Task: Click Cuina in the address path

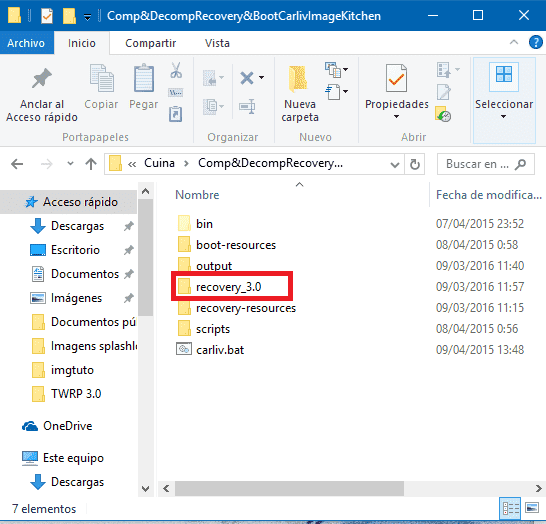Action: (x=159, y=163)
